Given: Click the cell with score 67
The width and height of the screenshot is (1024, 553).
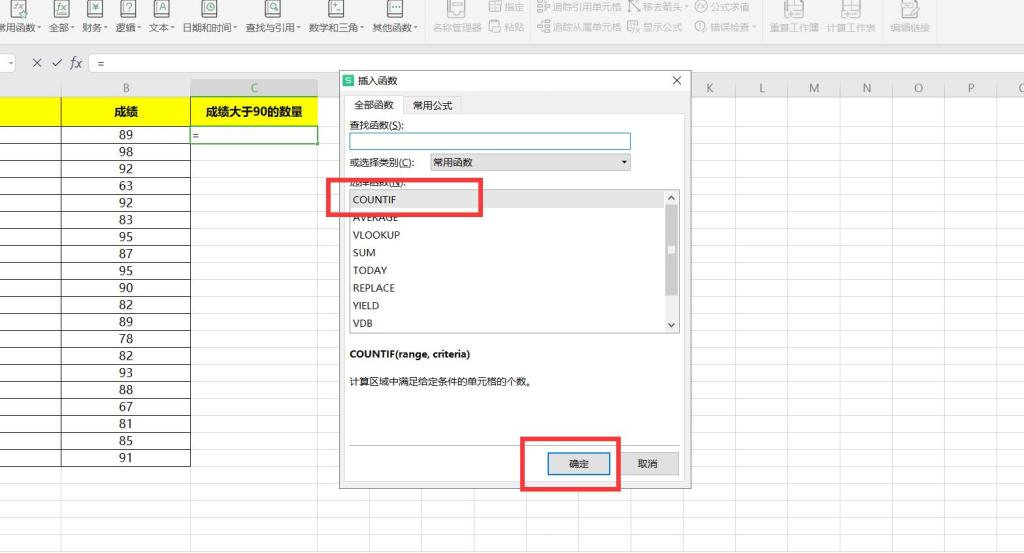Looking at the screenshot, I should 126,406.
